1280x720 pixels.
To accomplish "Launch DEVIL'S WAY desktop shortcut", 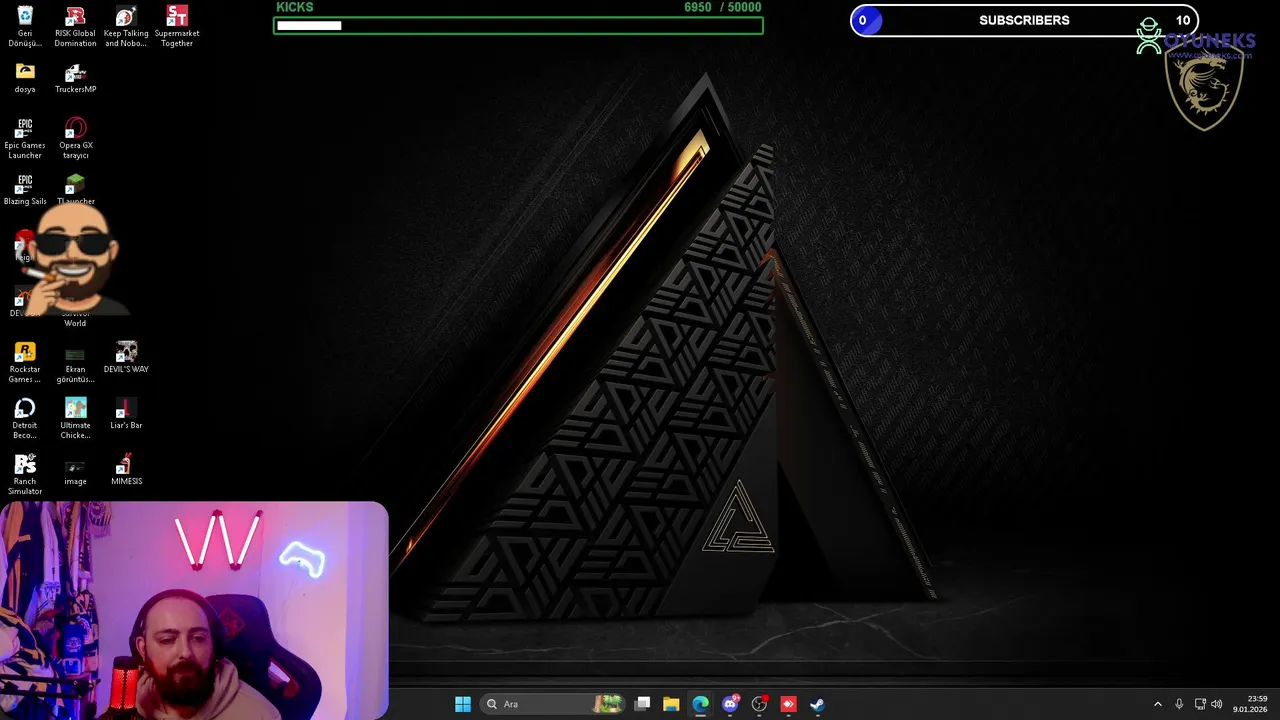I will 126,358.
